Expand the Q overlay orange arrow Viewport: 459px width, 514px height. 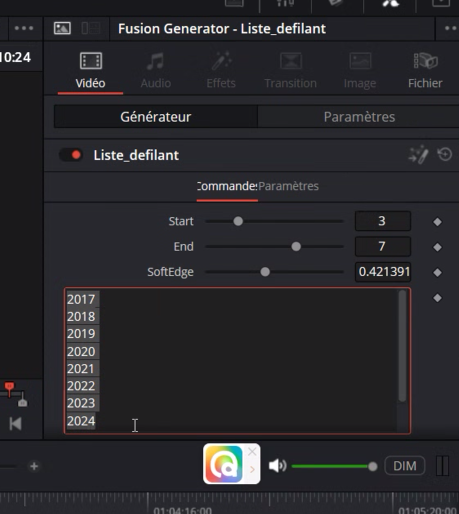[252, 469]
